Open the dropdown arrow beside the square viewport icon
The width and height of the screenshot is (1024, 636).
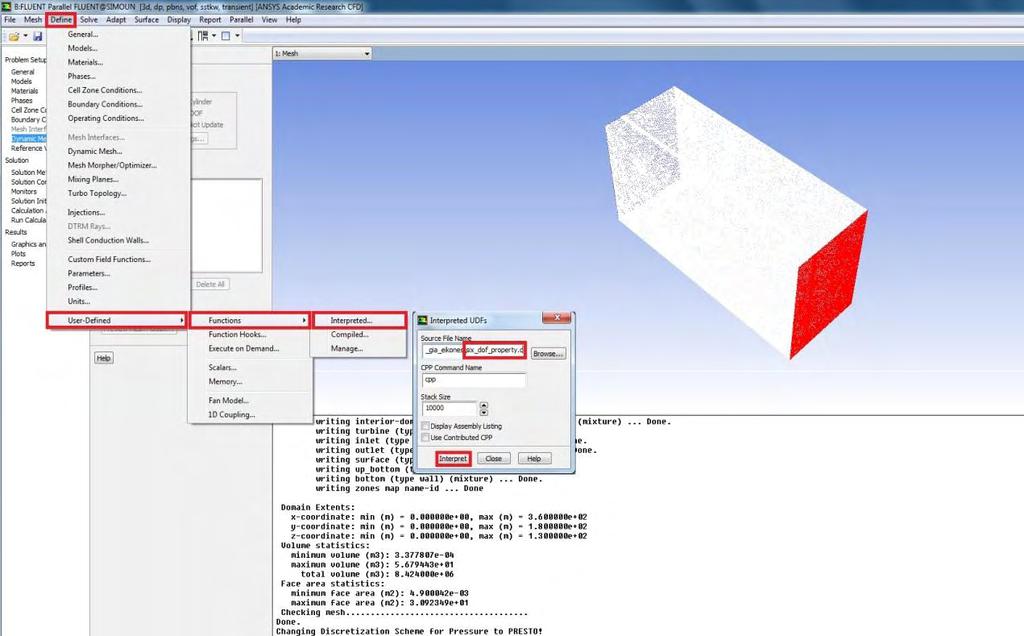click(x=237, y=36)
